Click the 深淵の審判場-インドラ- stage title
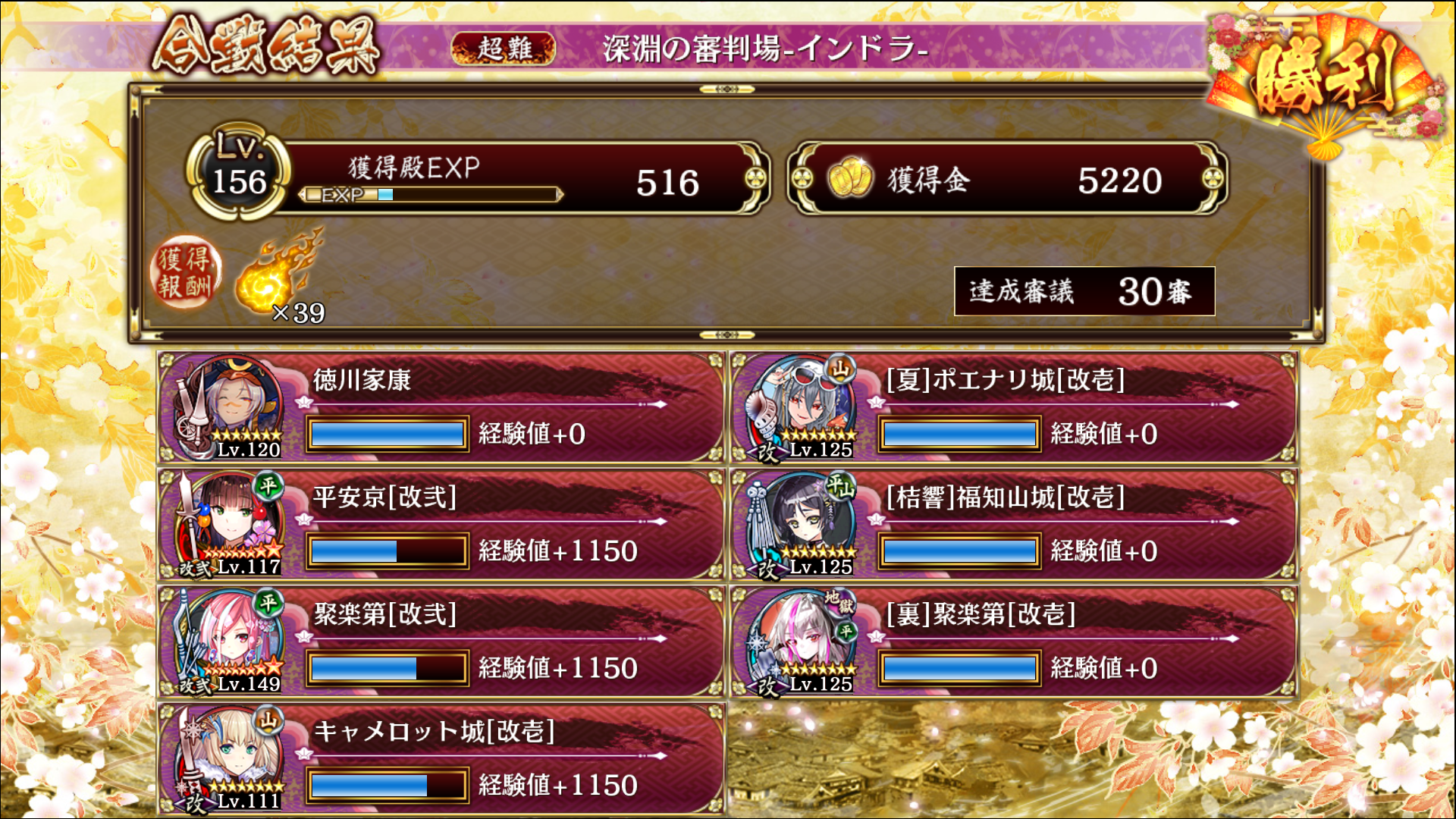This screenshot has width=1456, height=819. coord(765,49)
